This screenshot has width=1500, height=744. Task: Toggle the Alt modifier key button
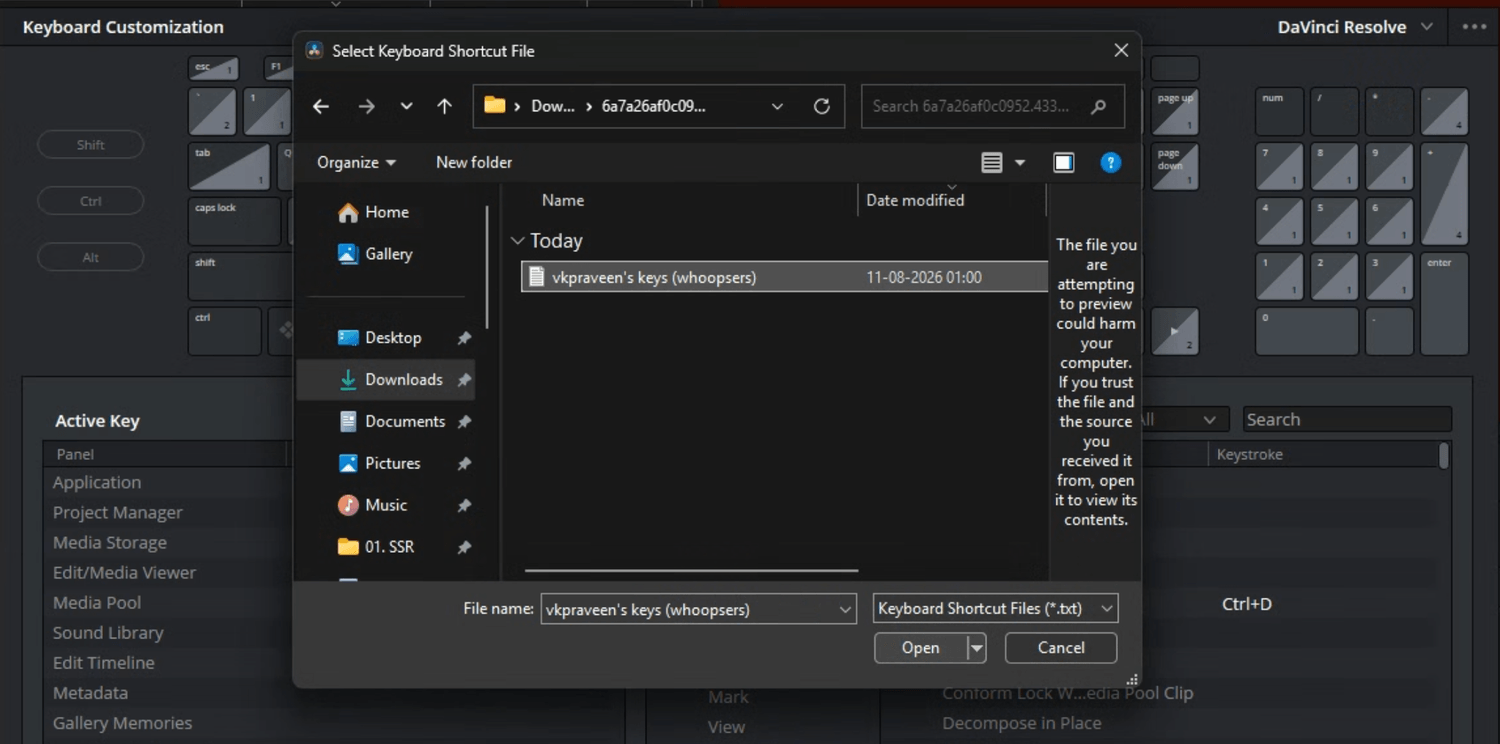click(91, 257)
